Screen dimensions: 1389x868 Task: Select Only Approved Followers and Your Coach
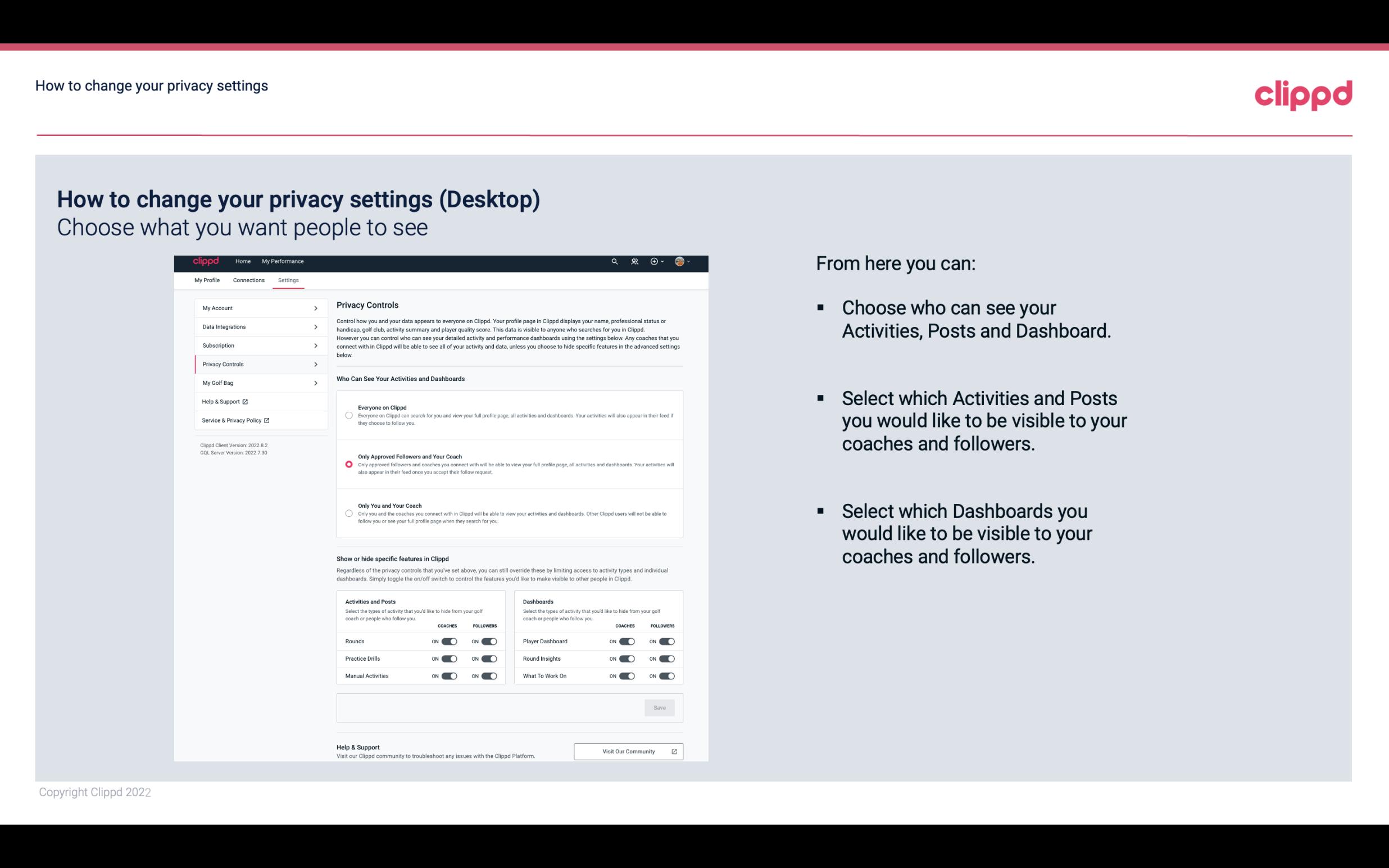click(347, 465)
